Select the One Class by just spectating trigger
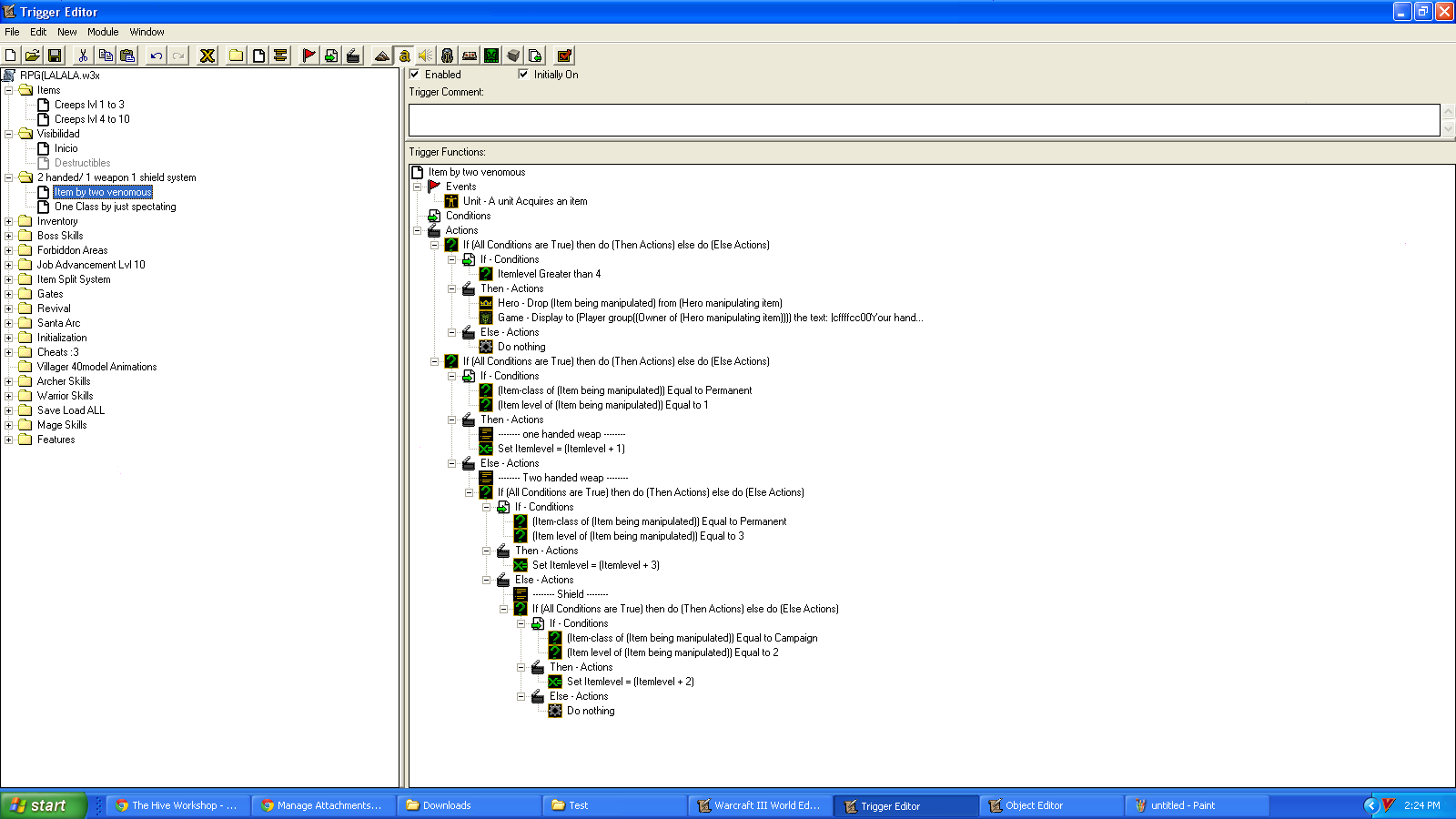The height and width of the screenshot is (819, 1456). tap(115, 207)
